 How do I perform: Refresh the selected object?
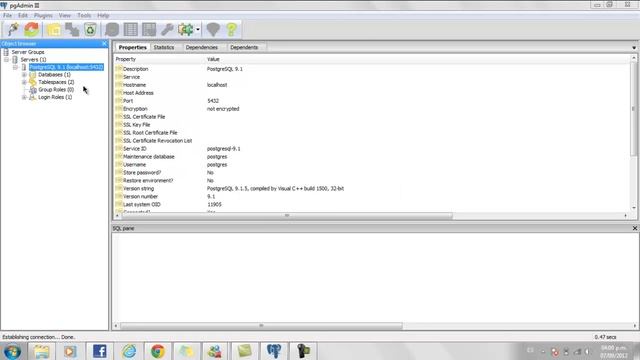pyautogui.click(x=31, y=29)
